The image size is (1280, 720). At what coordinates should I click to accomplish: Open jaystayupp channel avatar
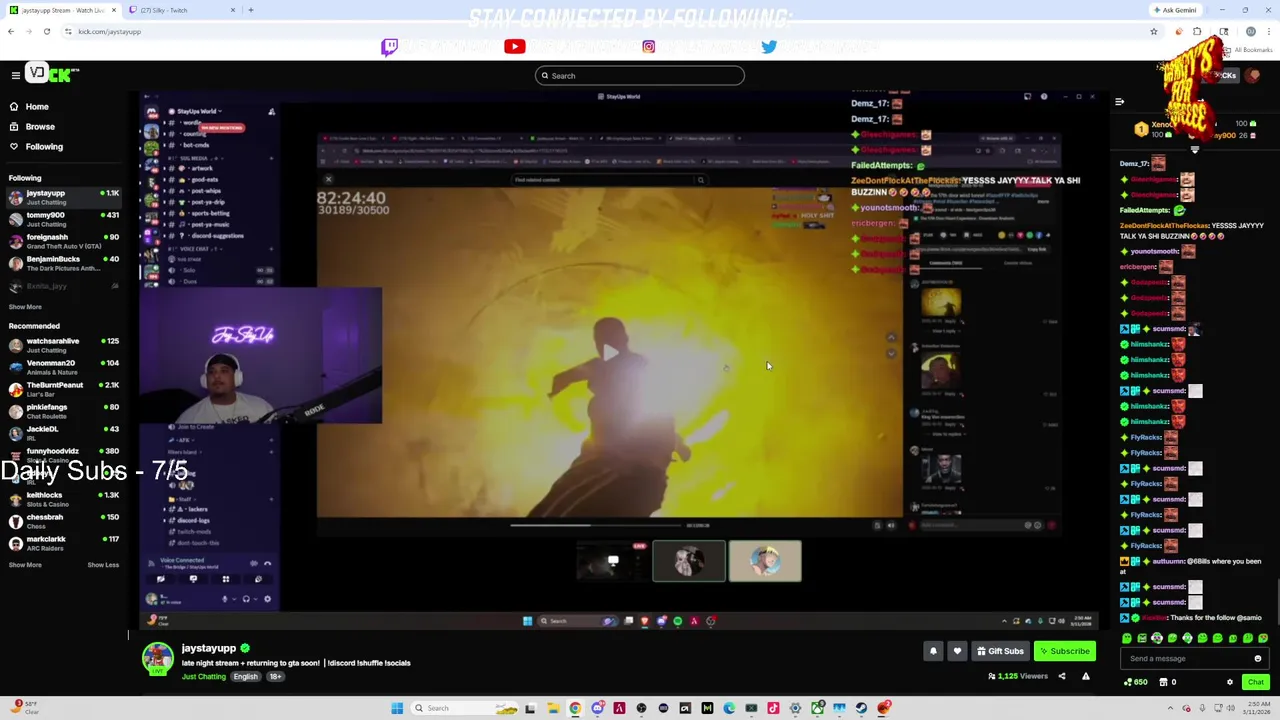[157, 659]
